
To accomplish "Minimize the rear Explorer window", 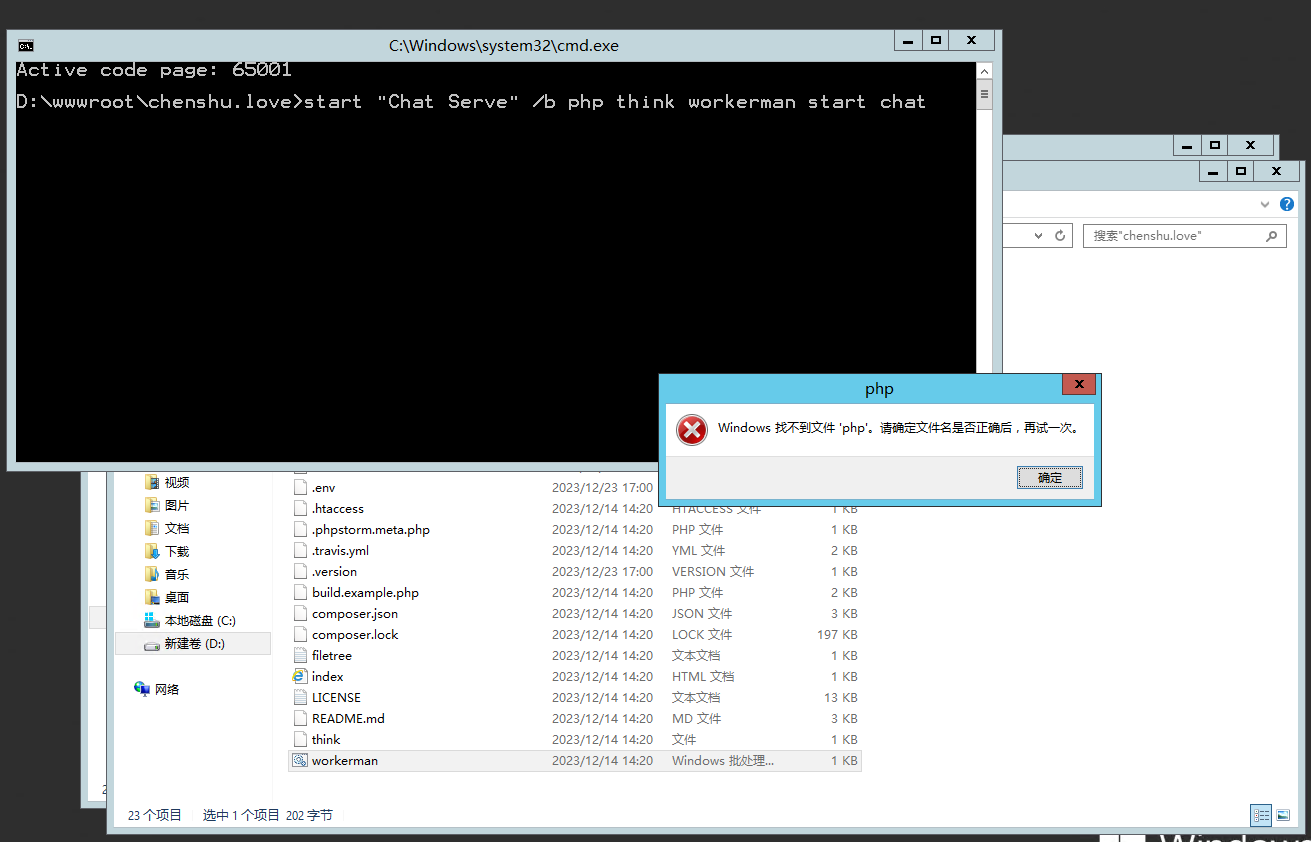I will click(x=1187, y=145).
